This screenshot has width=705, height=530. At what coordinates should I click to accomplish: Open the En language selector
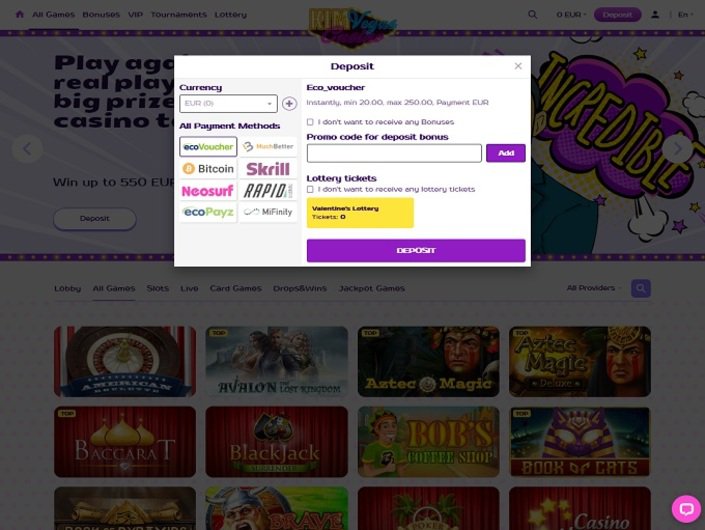[685, 14]
